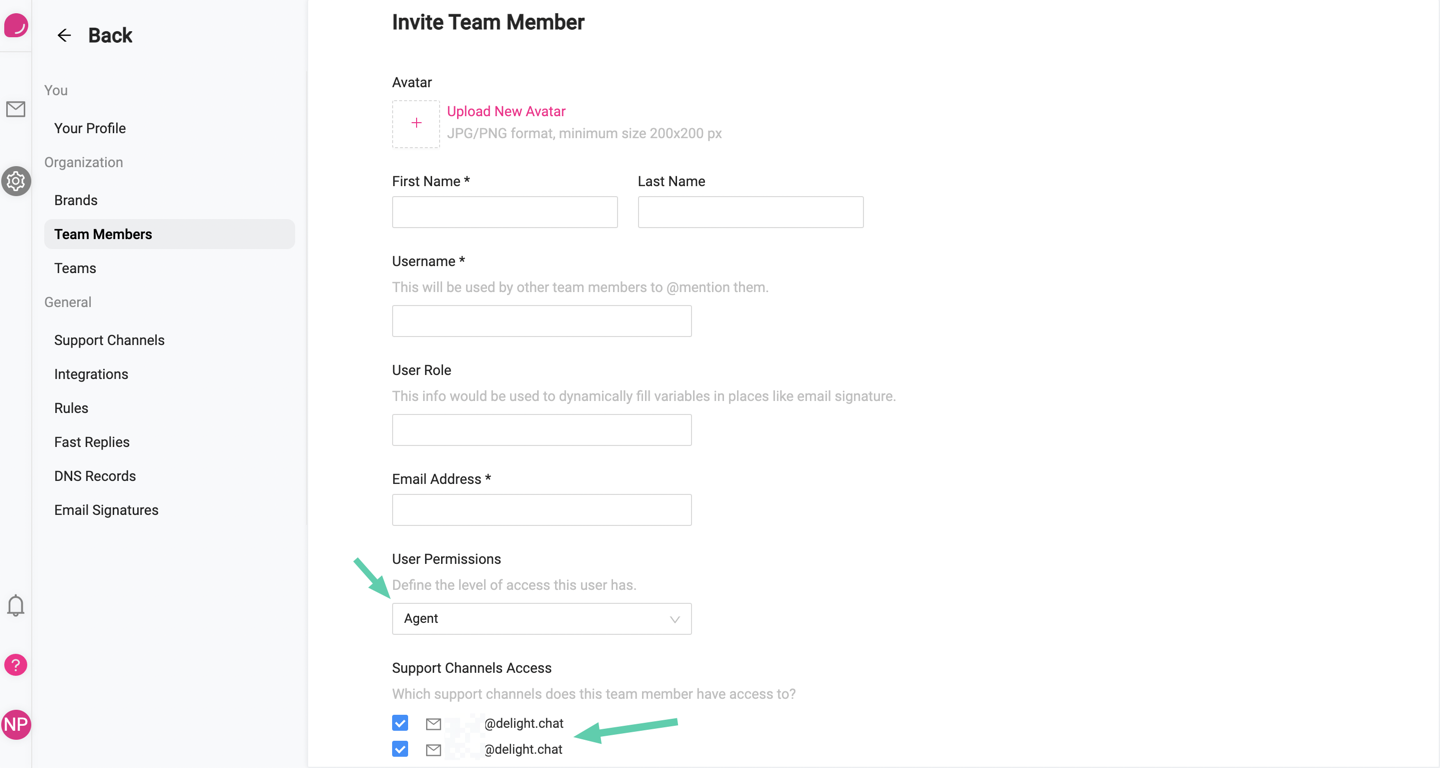Viewport: 1440px width, 768px height.
Task: Open the NP user avatar menu
Action: 16,725
